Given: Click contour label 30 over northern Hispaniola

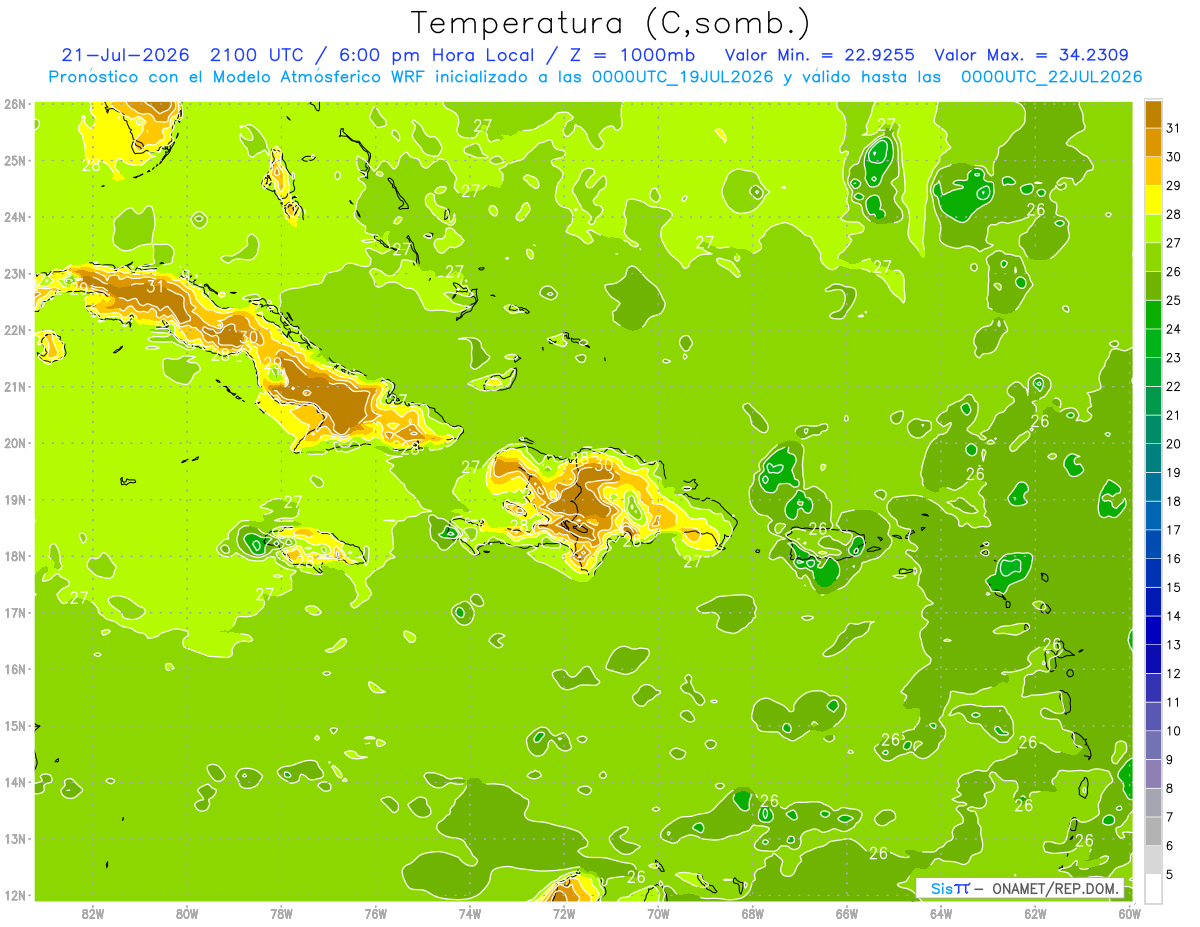Looking at the screenshot, I should (x=604, y=464).
